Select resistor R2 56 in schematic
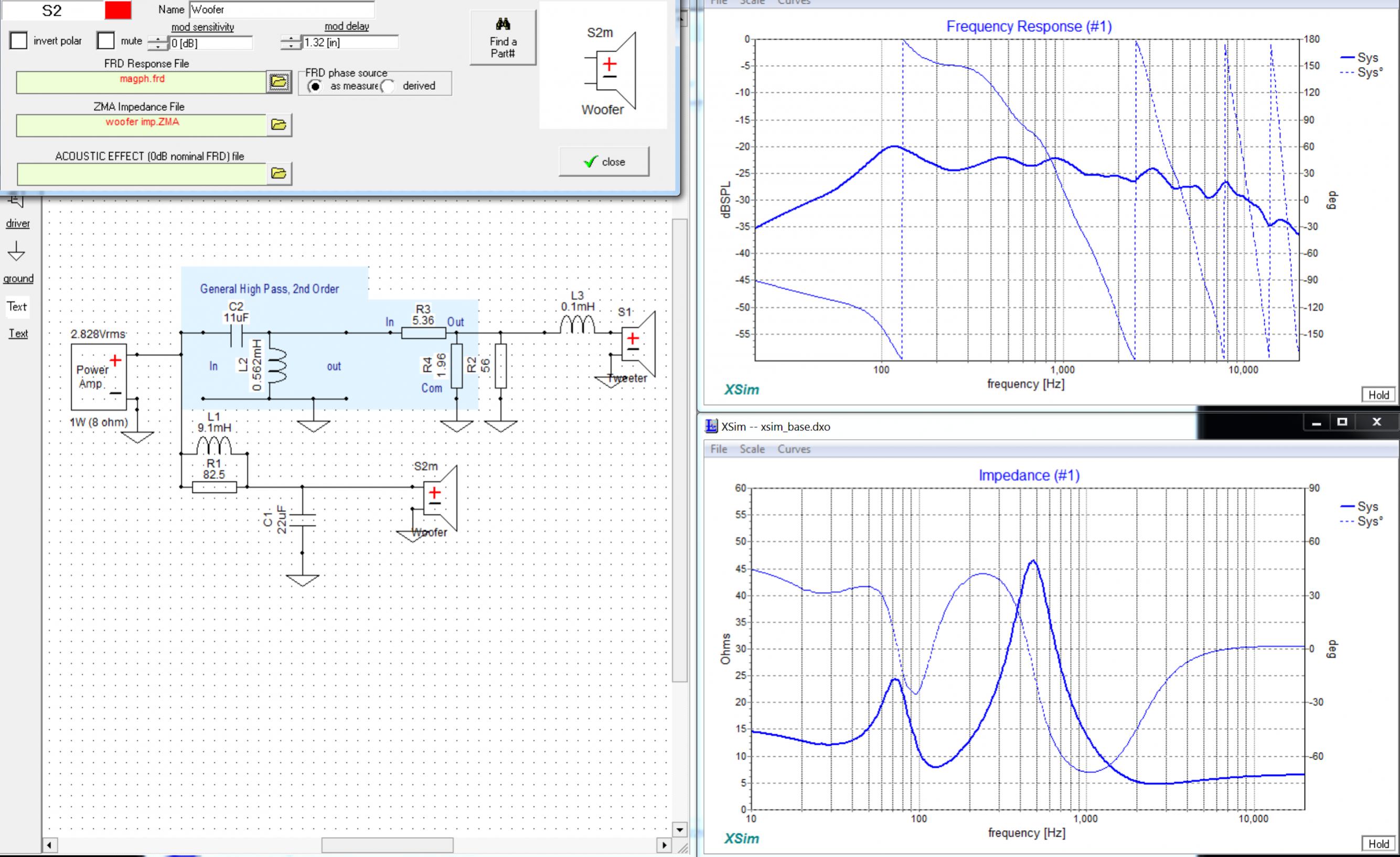 pos(500,365)
